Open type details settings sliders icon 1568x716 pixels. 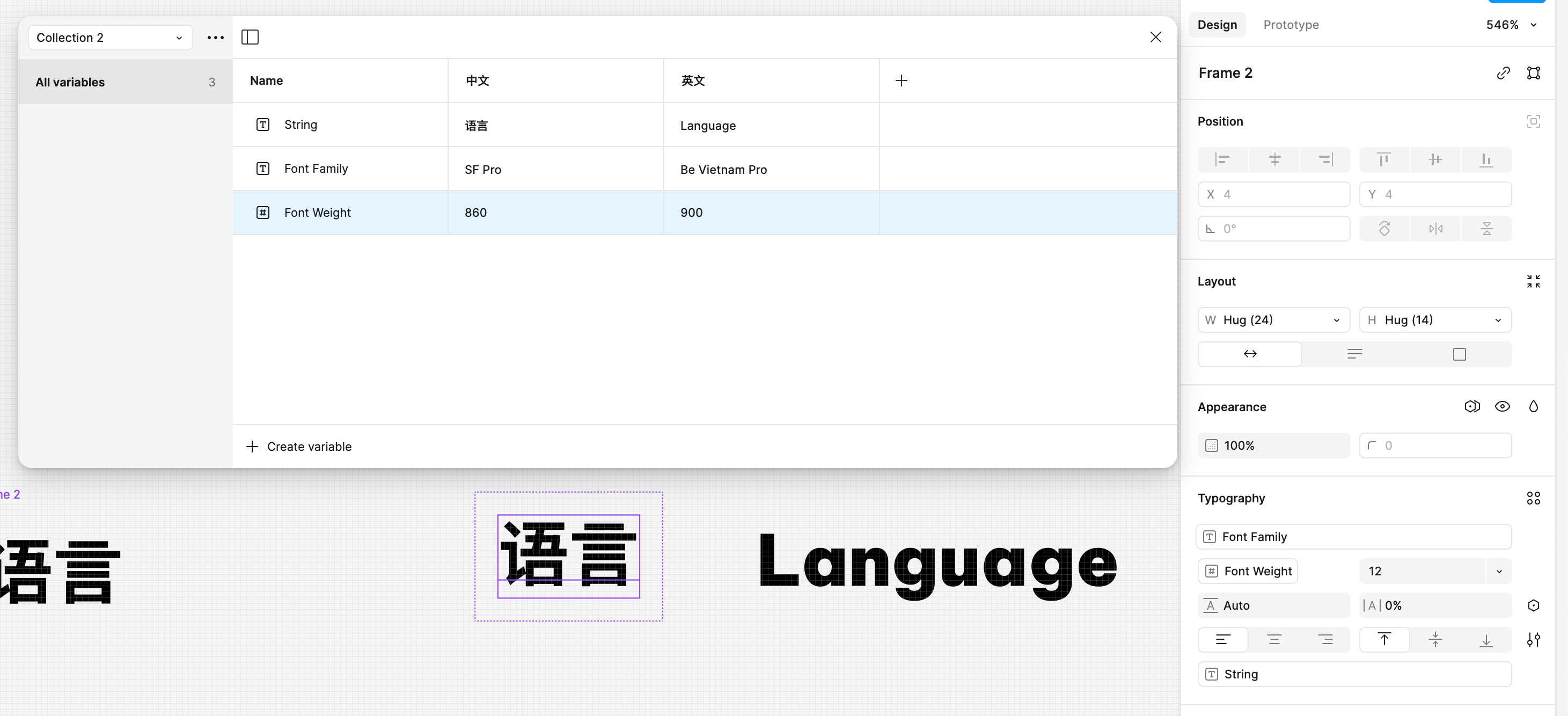1533,640
